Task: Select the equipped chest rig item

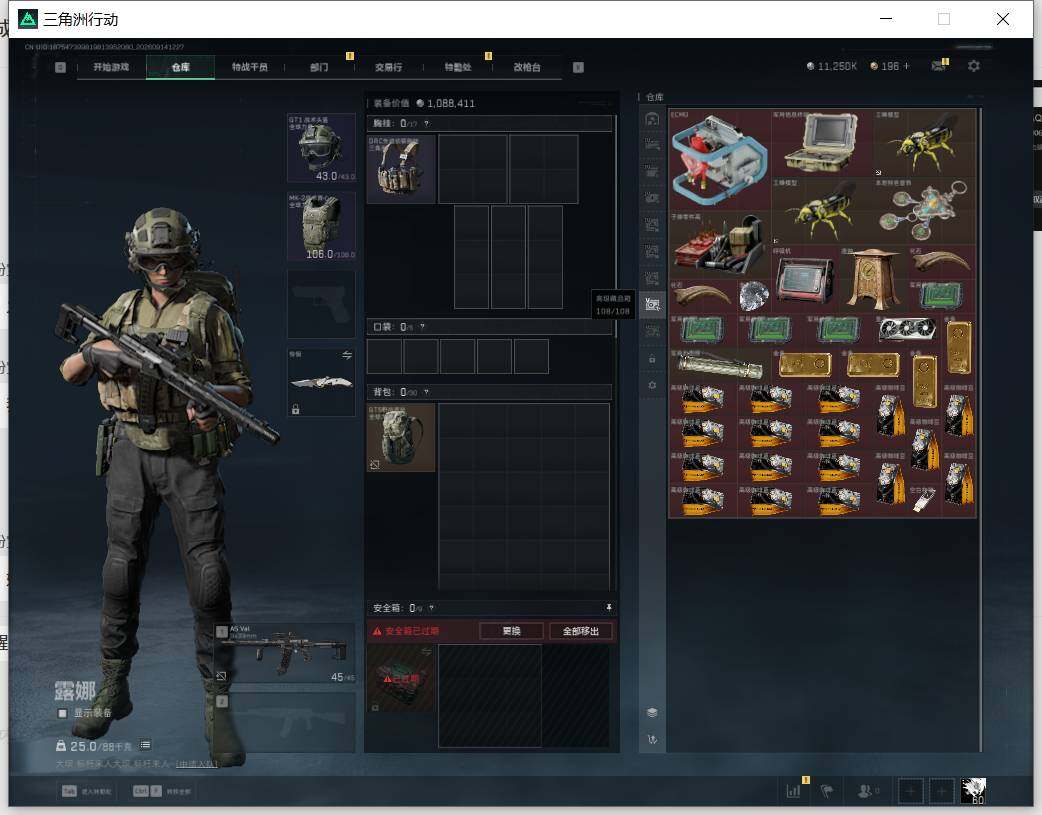Action: [401, 169]
